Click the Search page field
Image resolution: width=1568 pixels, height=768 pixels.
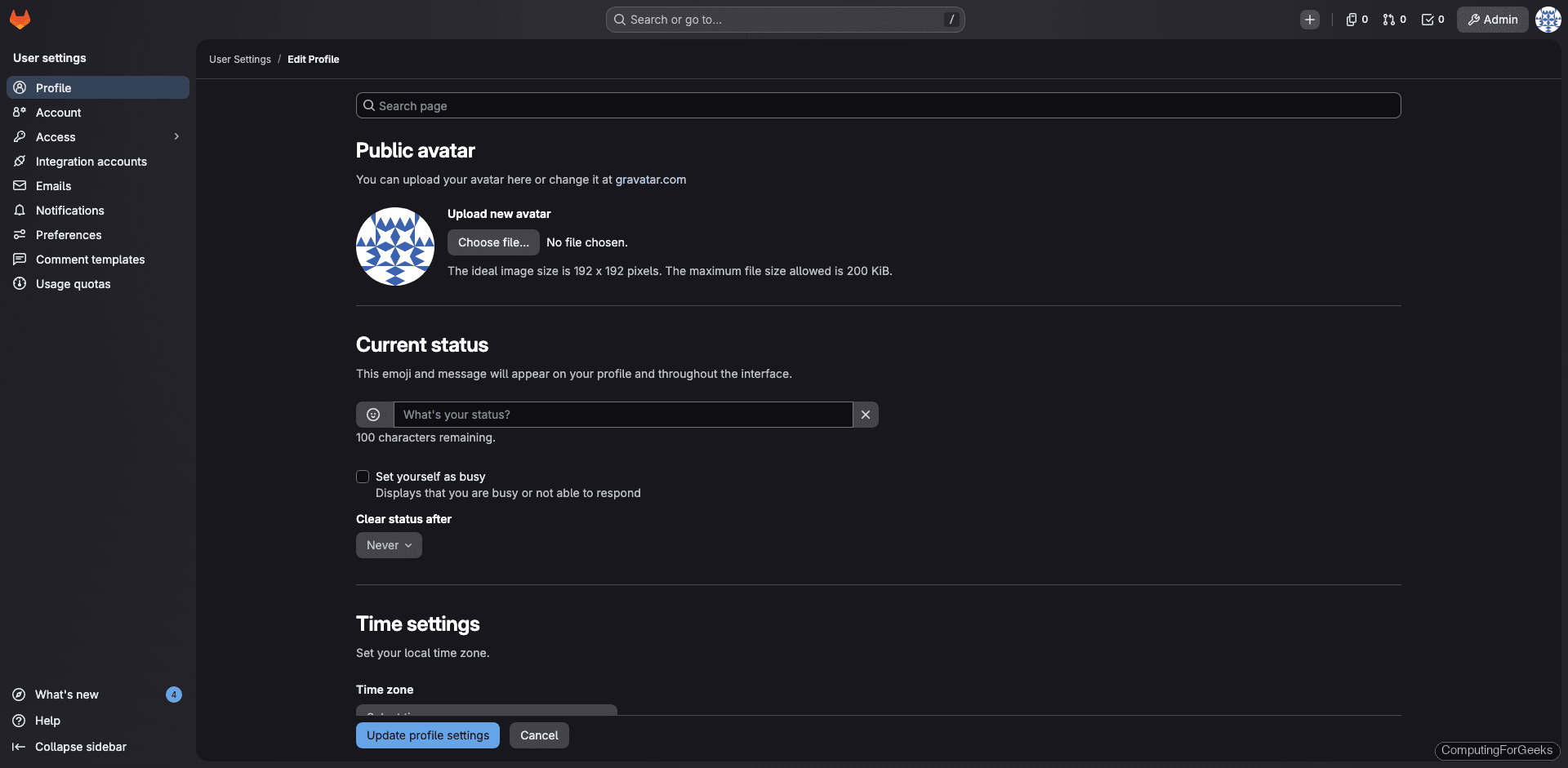coord(877,105)
